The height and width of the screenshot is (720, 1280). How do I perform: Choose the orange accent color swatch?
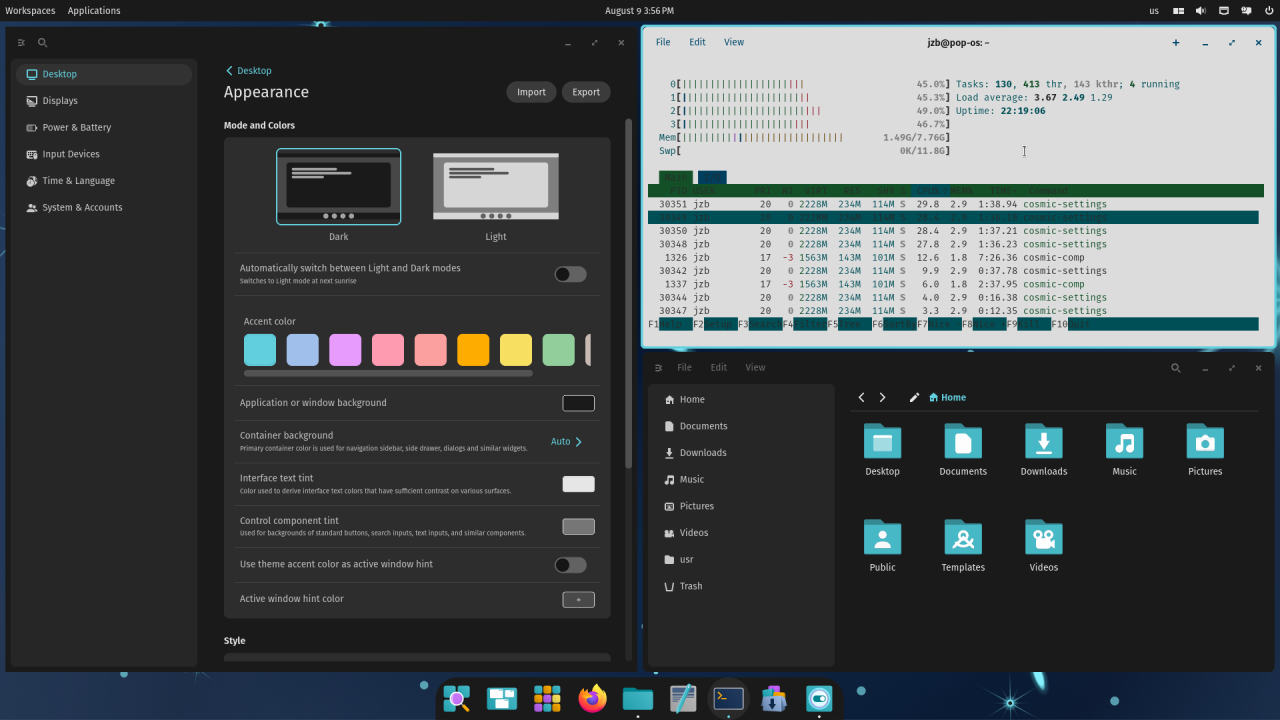coord(473,350)
